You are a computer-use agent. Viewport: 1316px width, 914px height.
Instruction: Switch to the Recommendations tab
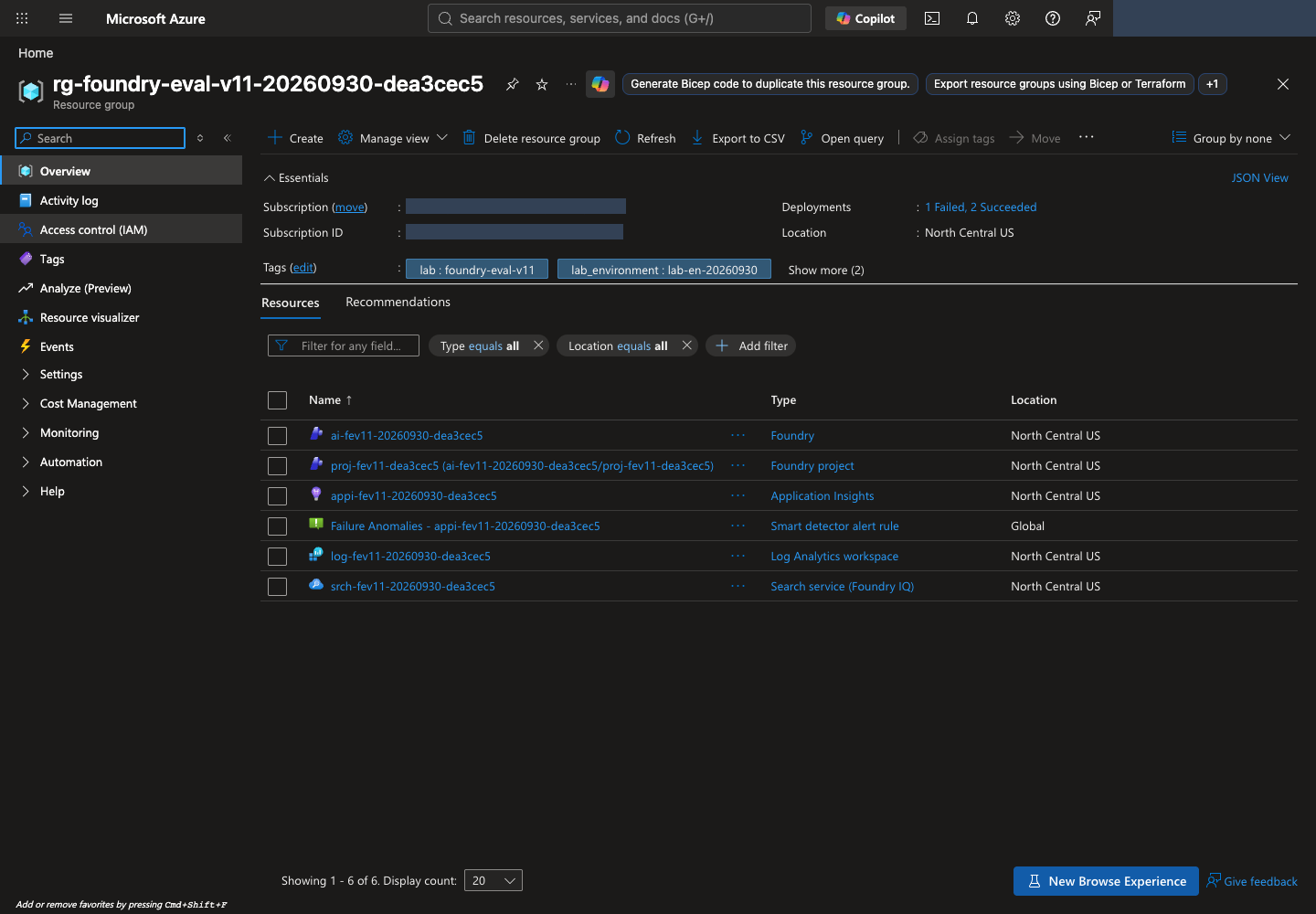point(398,303)
